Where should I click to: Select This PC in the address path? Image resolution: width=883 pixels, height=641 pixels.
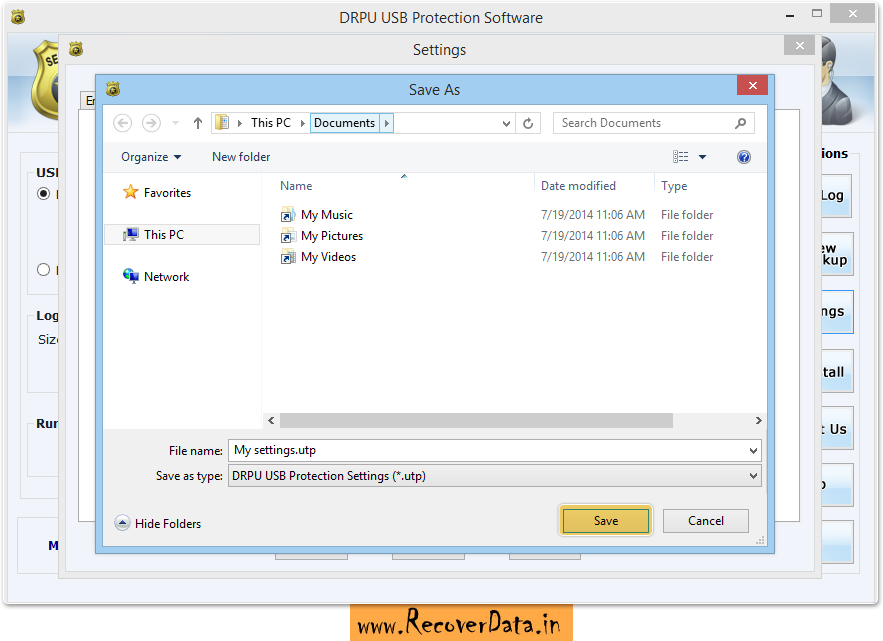(x=271, y=123)
